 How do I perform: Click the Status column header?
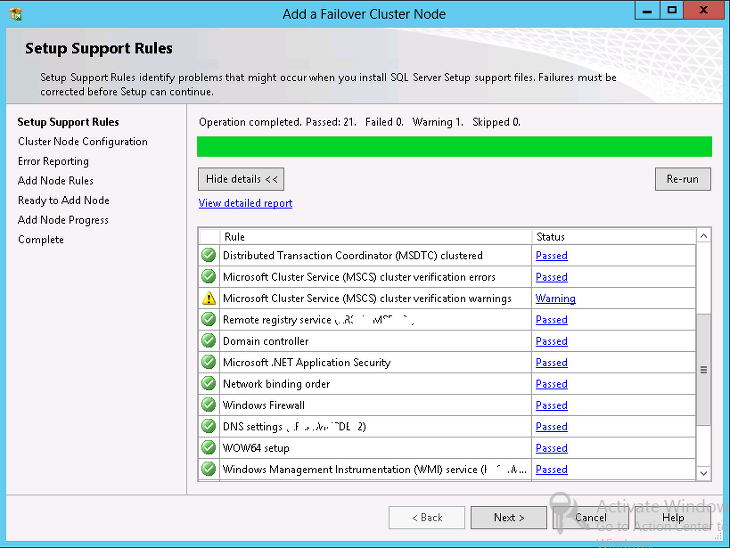click(614, 237)
